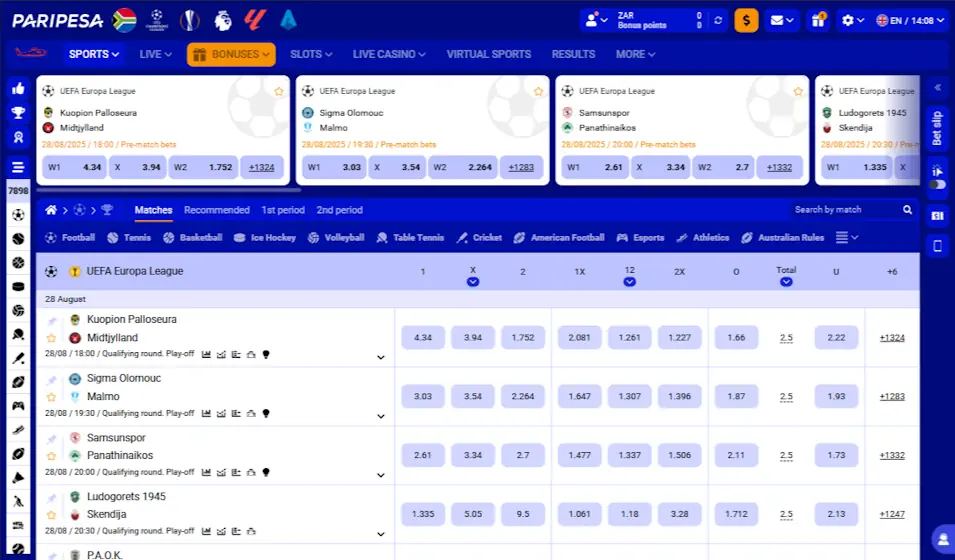Favorite the Sigma Olomouc featured card star
Image resolution: width=955 pixels, height=560 pixels.
click(x=538, y=91)
